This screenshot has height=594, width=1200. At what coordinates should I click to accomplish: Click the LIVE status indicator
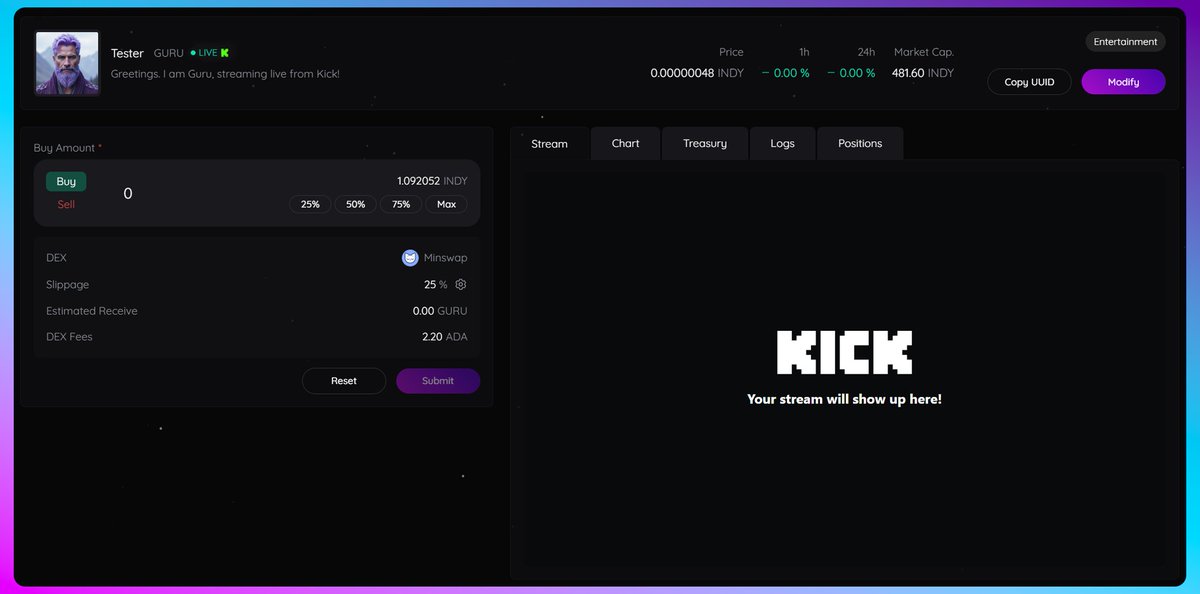[204, 53]
